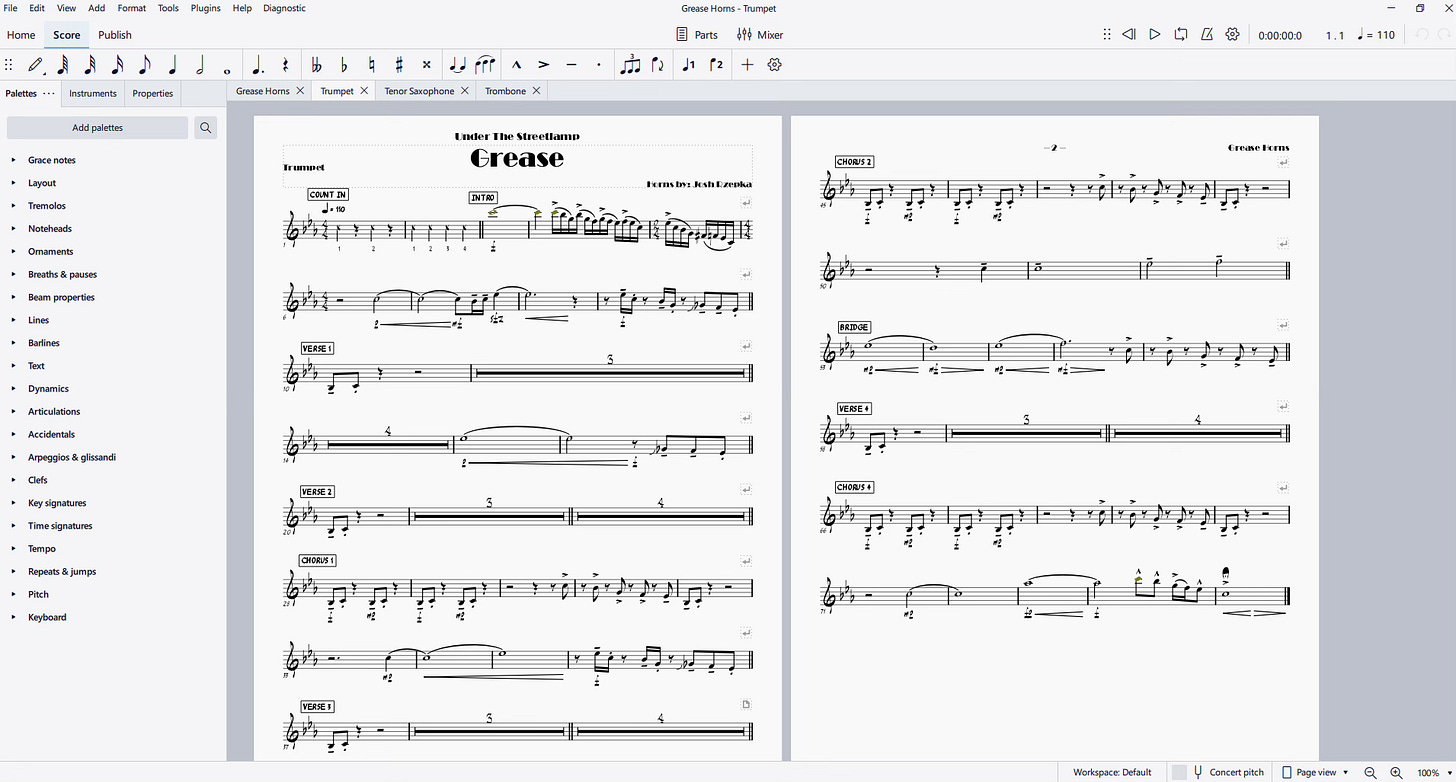The width and height of the screenshot is (1456, 782).
Task: Select the quarter note duration
Action: (x=172, y=65)
